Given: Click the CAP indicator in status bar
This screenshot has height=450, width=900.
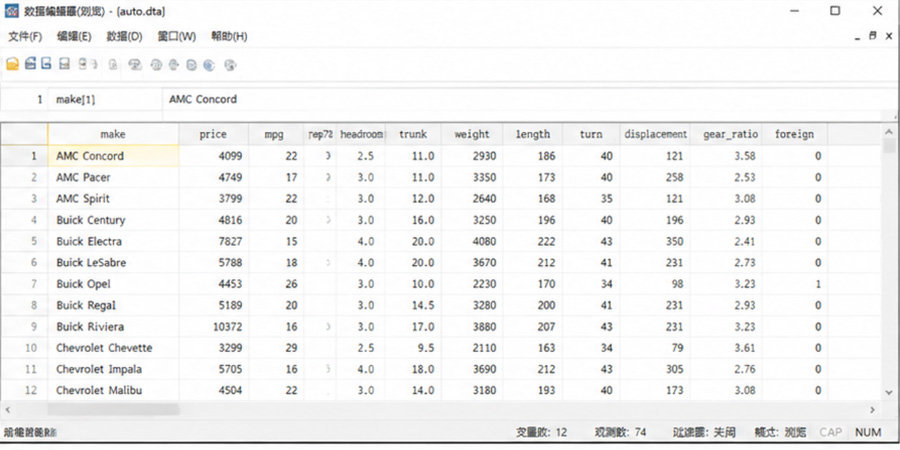Looking at the screenshot, I should pos(831,432).
